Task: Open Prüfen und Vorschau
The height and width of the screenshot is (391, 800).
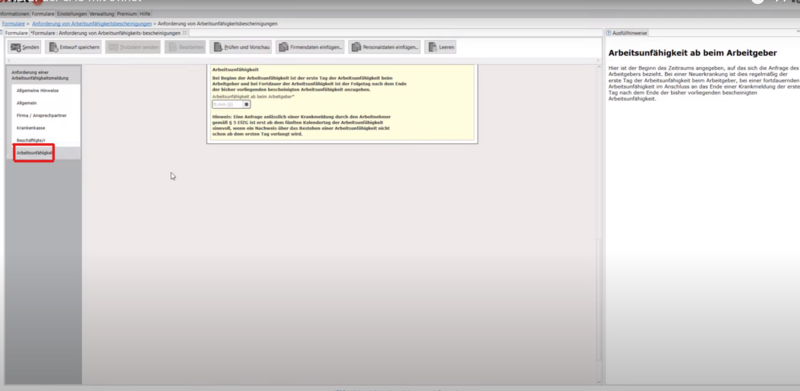Action: coord(241,47)
